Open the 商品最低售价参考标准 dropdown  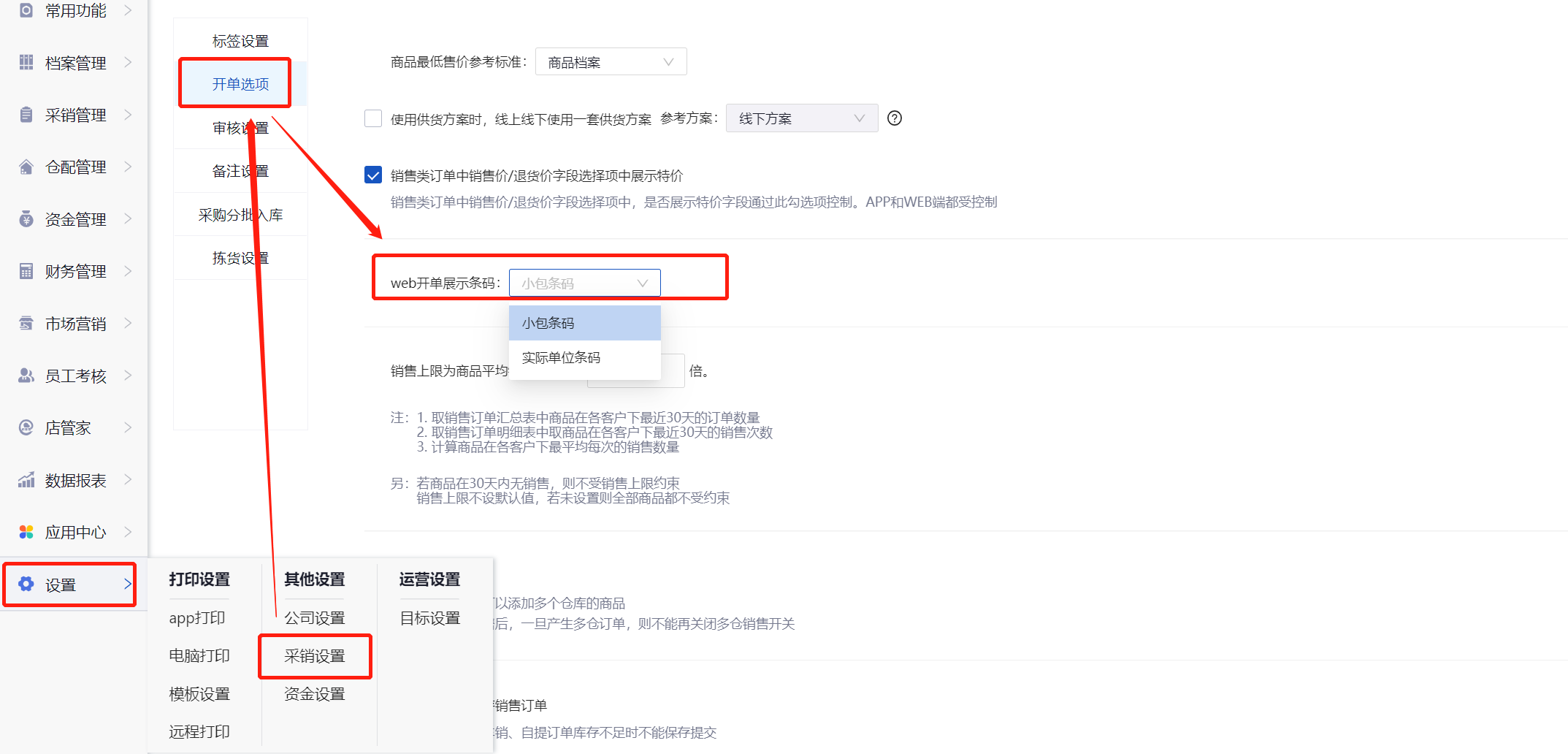tap(611, 62)
